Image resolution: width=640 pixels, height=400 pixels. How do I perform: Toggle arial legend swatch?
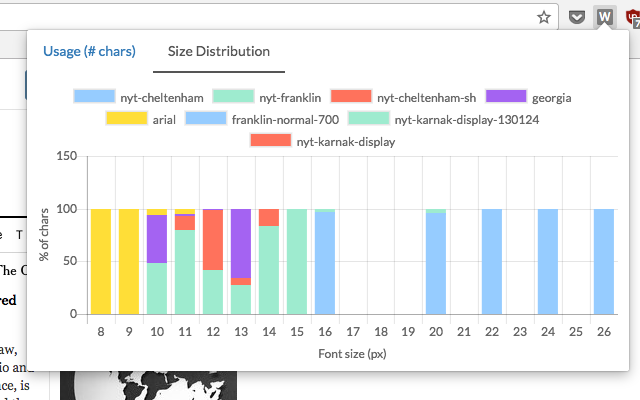127,118
